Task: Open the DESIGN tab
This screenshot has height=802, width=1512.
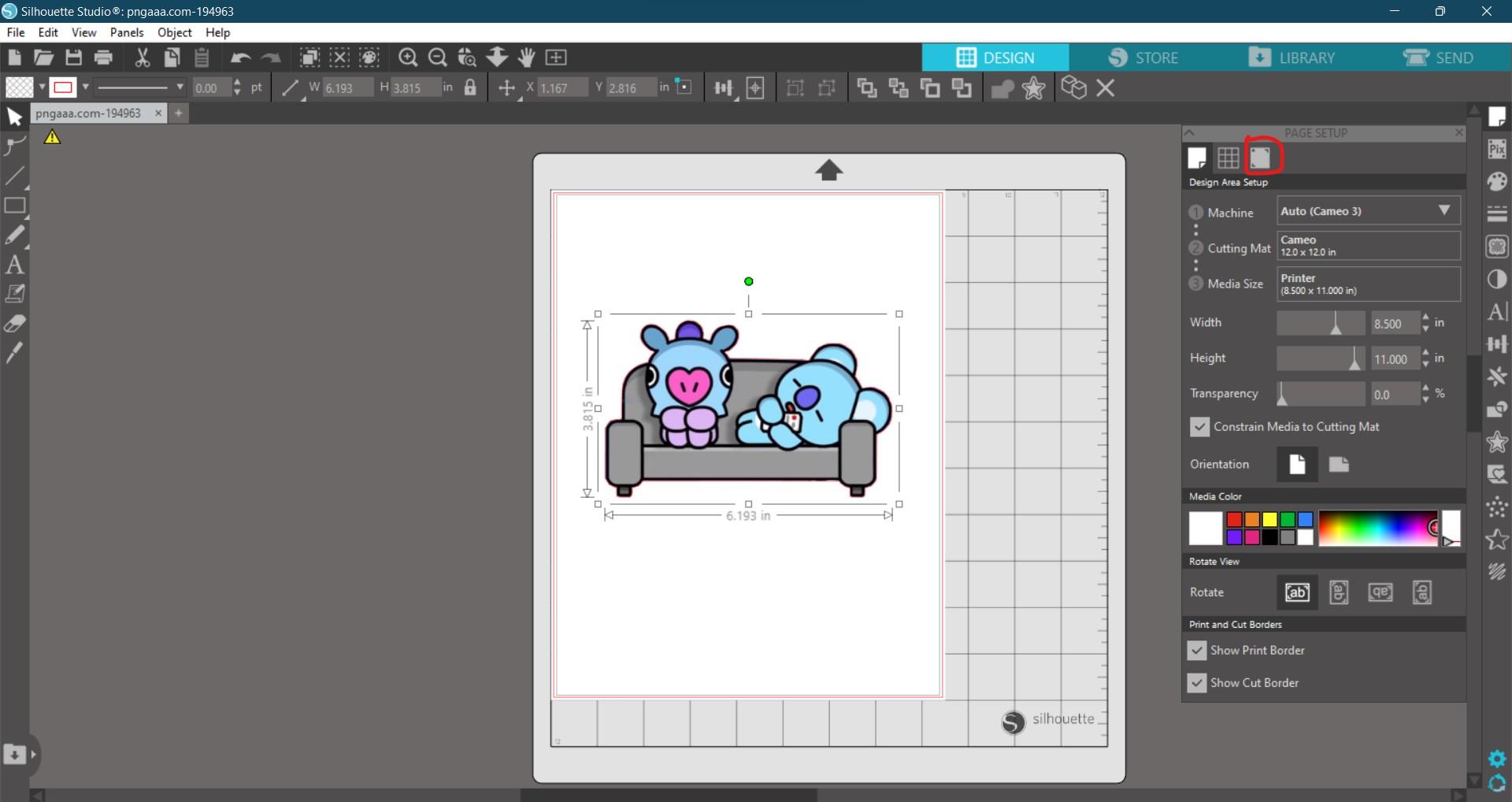Action: pos(995,58)
